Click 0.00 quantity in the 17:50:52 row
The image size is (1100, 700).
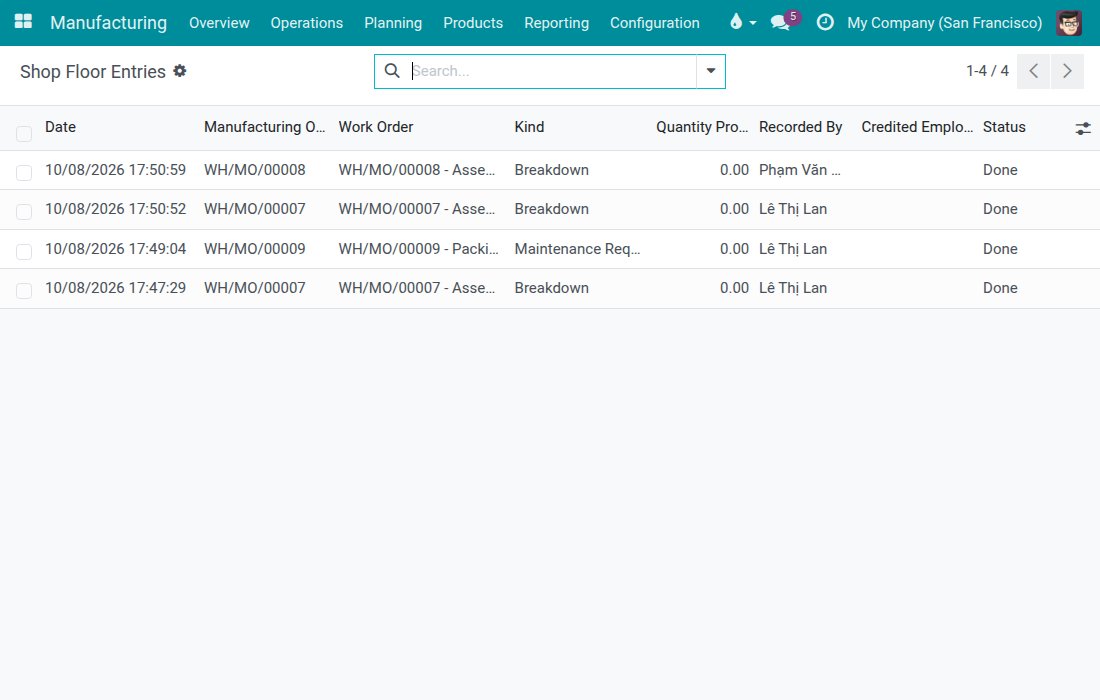[x=734, y=209]
